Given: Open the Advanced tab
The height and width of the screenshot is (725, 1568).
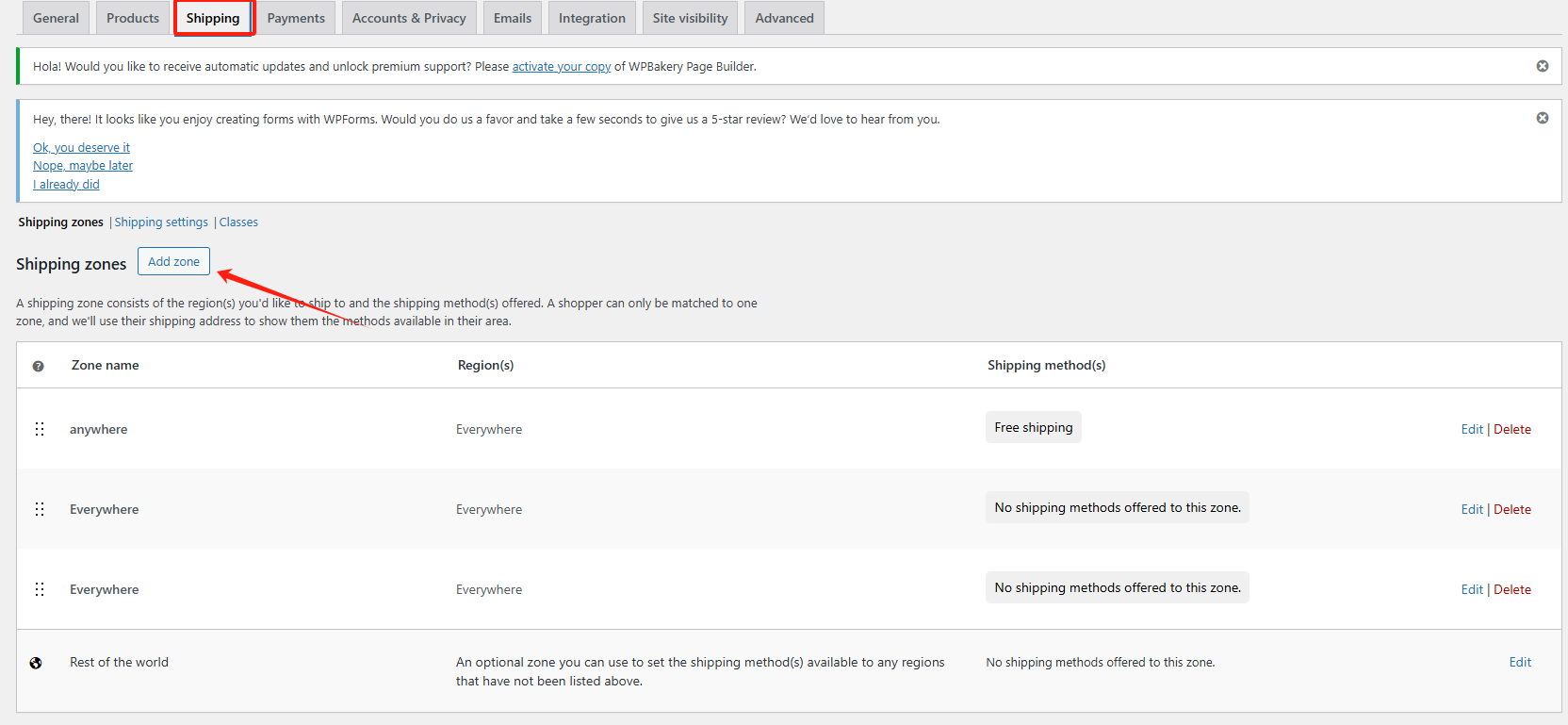Looking at the screenshot, I should (x=784, y=18).
